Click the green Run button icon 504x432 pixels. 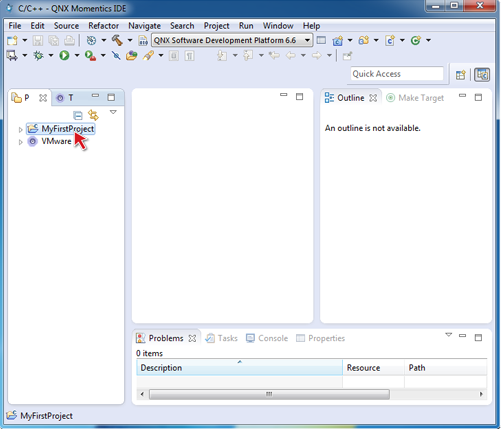pyautogui.click(x=64, y=55)
